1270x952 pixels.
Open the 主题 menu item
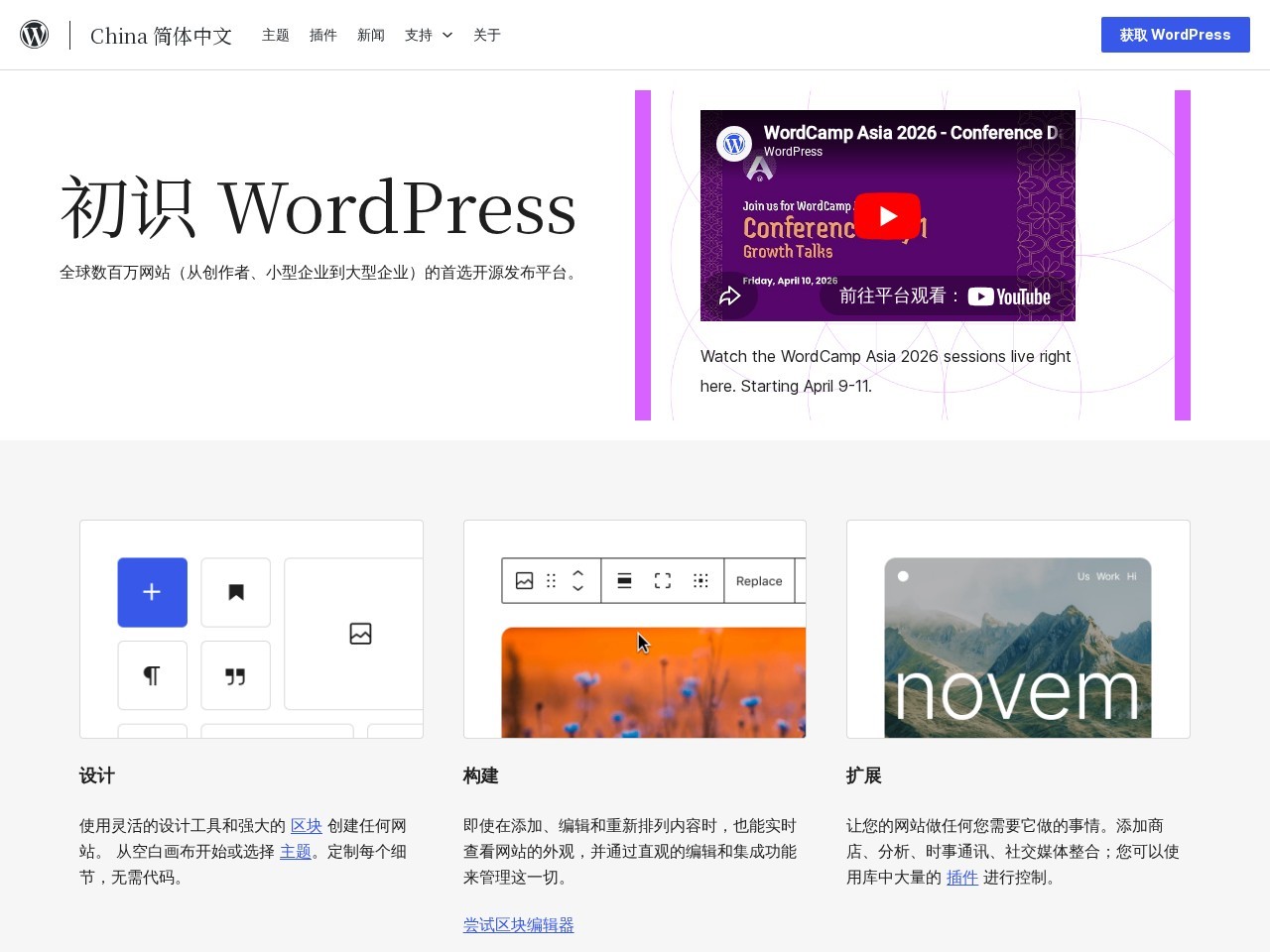point(275,35)
